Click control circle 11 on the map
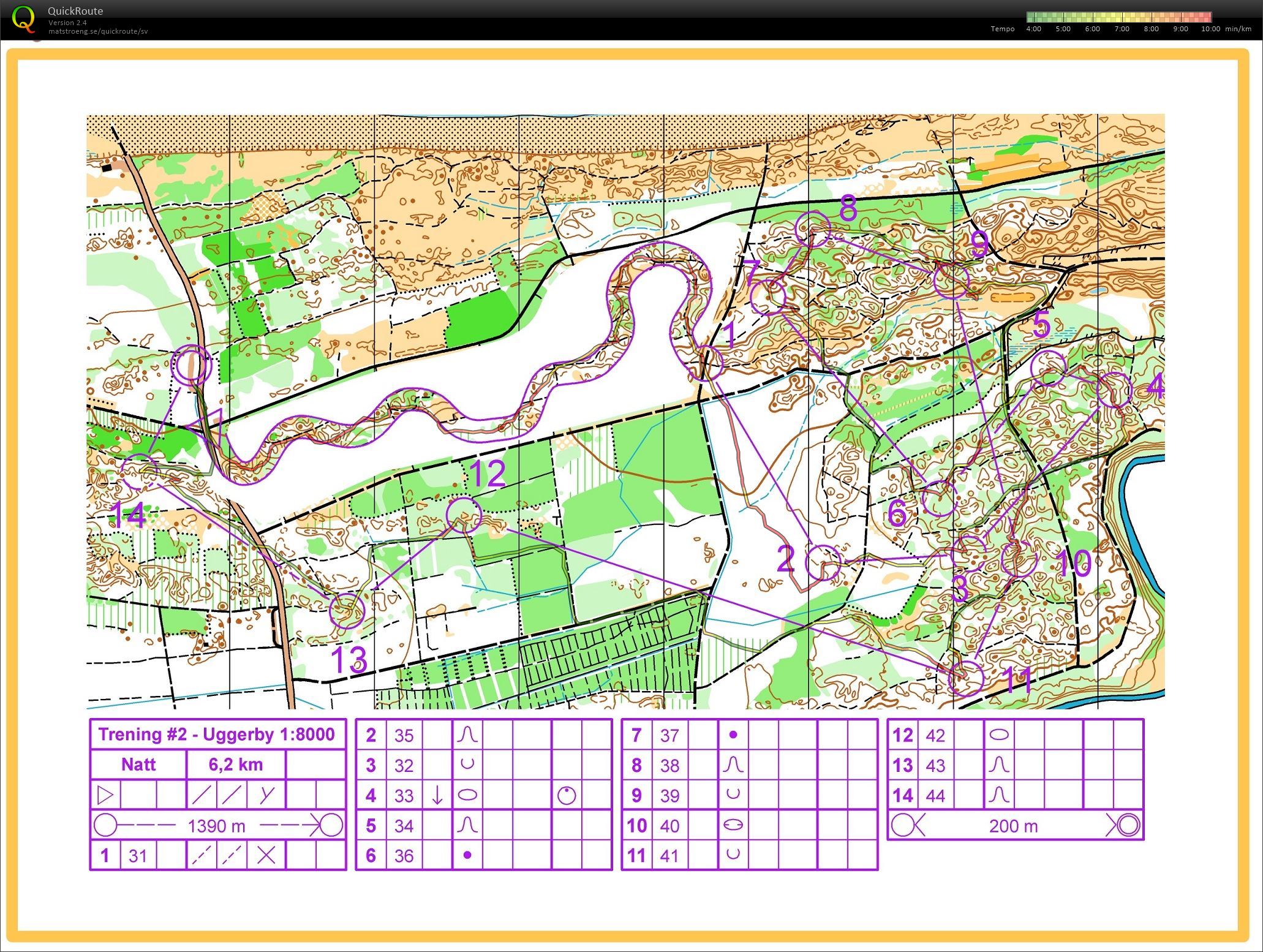The width and height of the screenshot is (1263, 952). pos(966,678)
